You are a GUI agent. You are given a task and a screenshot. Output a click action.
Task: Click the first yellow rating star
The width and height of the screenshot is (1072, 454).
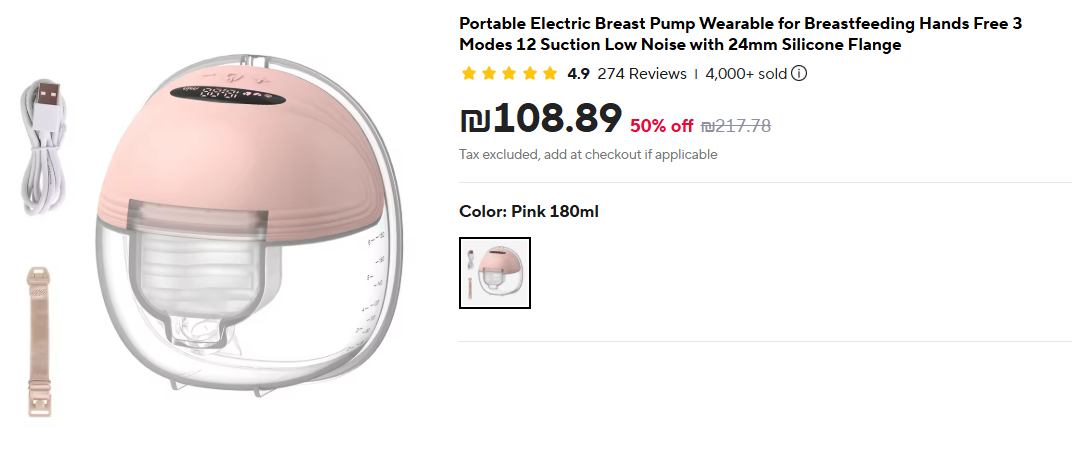coord(468,73)
